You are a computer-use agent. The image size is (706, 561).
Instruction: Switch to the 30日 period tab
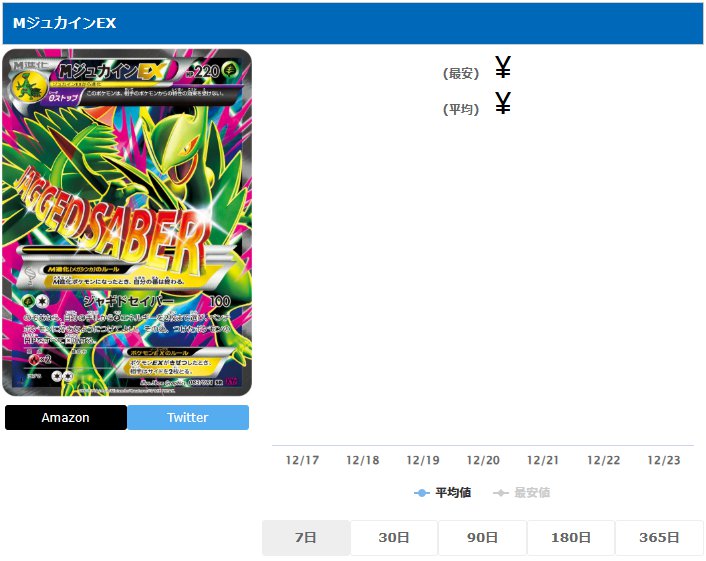(394, 538)
